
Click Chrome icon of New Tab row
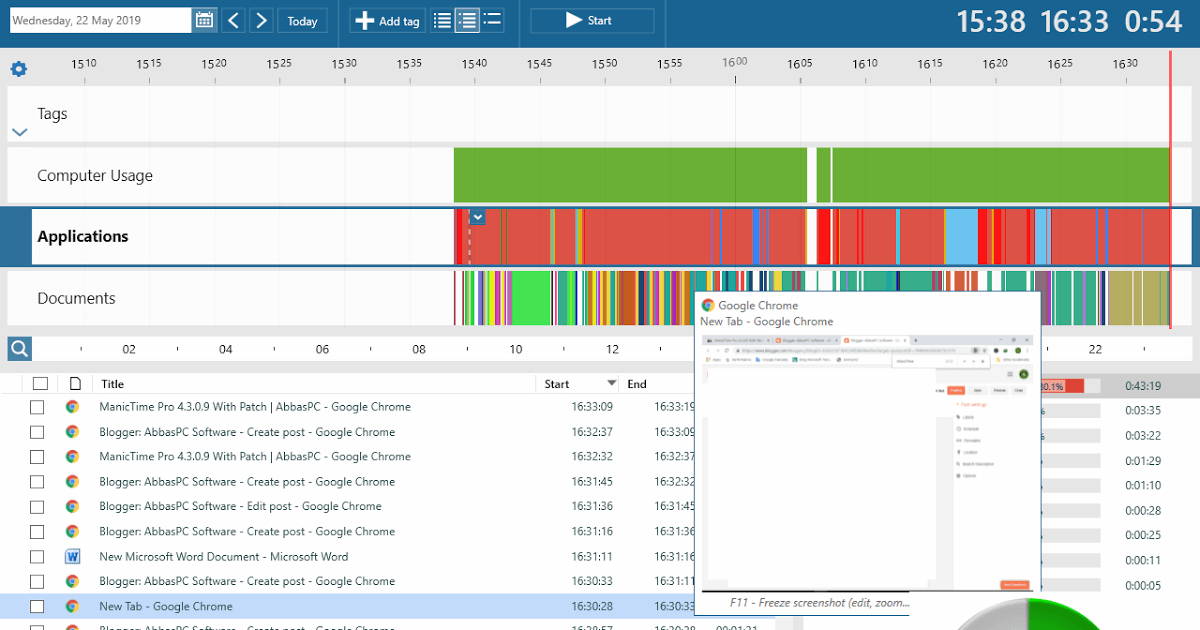72,606
